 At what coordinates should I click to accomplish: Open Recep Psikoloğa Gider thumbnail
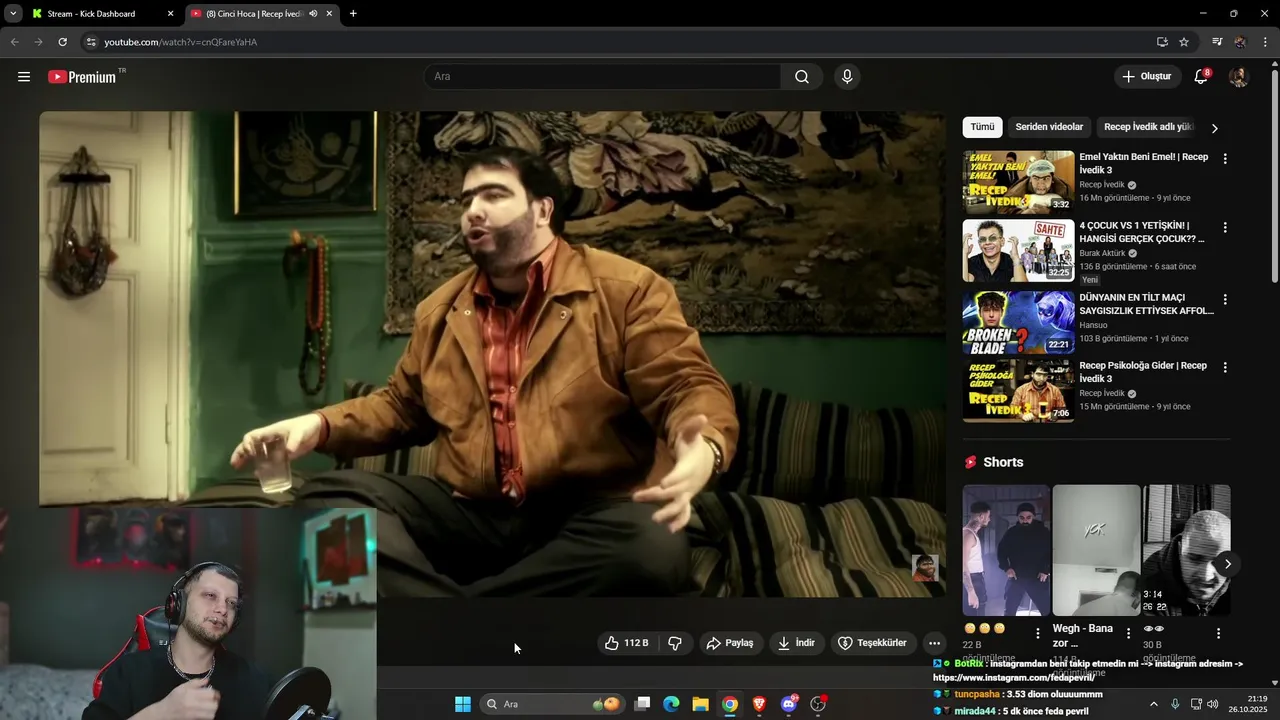(1018, 390)
